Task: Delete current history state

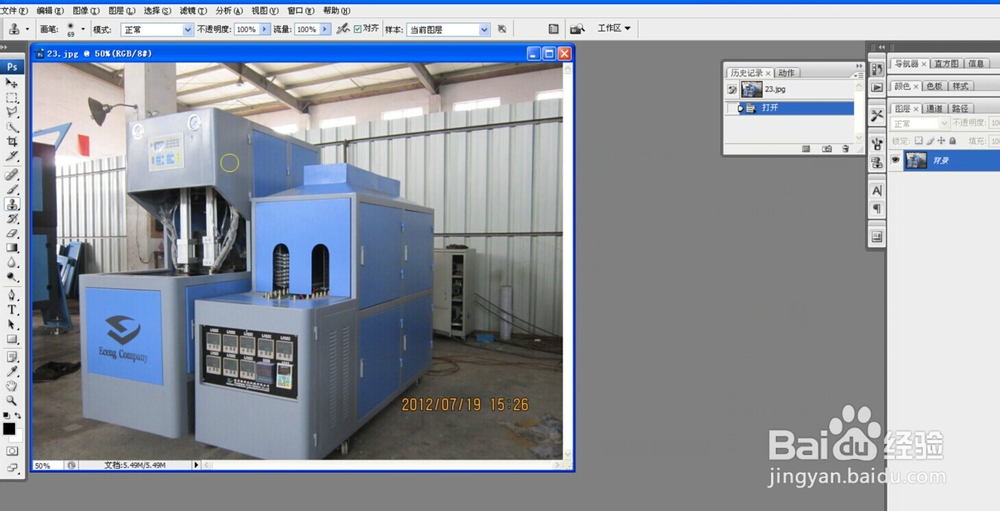Action: [x=845, y=149]
